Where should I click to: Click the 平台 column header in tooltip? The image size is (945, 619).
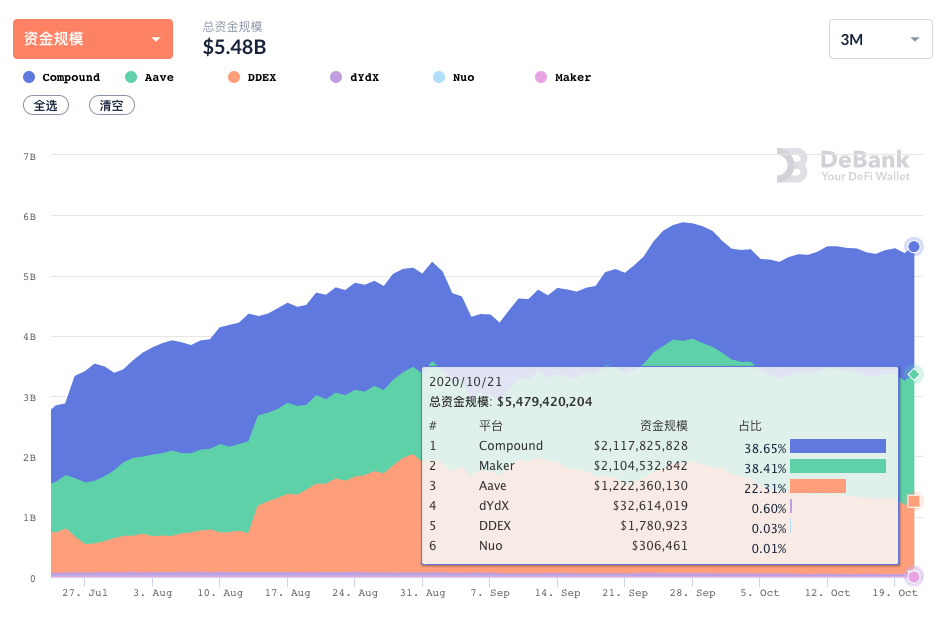(491, 426)
